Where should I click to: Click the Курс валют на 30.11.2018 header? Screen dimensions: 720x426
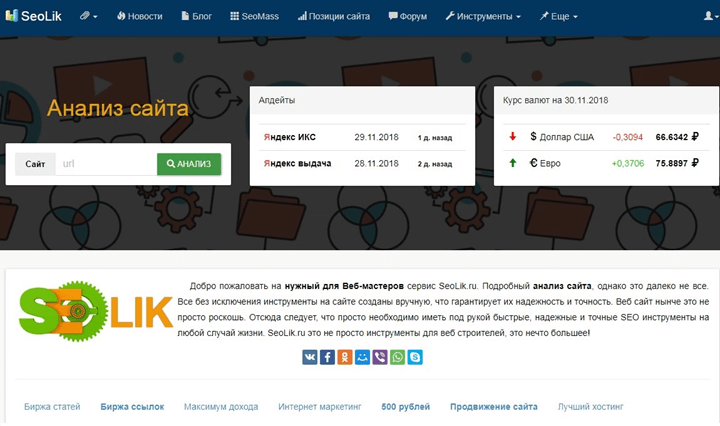pyautogui.click(x=606, y=100)
